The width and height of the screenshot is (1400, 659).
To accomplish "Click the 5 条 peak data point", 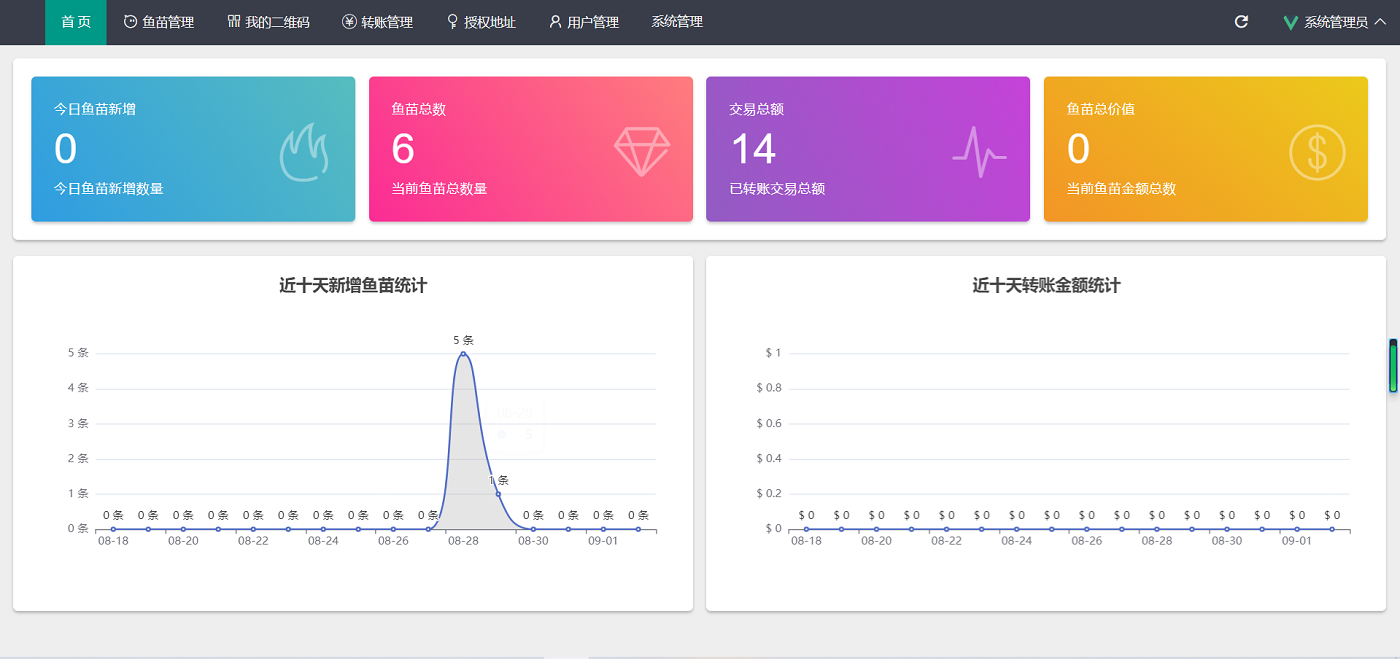I will pyautogui.click(x=463, y=354).
